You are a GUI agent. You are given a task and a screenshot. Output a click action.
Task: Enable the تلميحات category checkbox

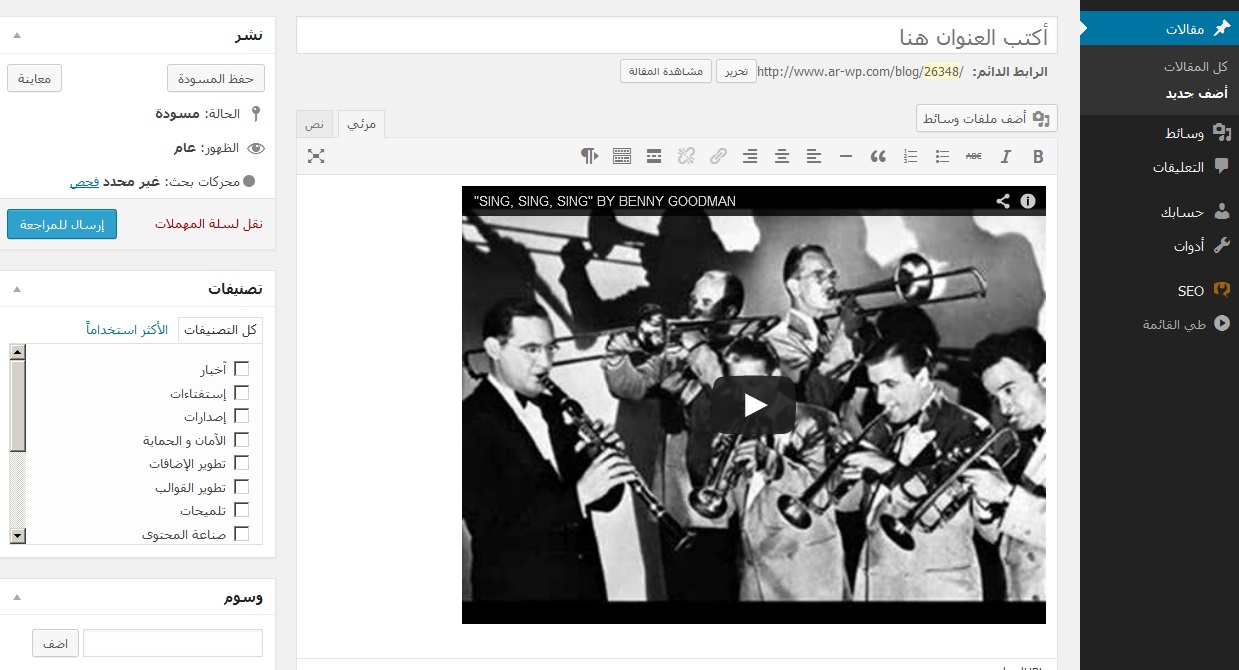241,510
